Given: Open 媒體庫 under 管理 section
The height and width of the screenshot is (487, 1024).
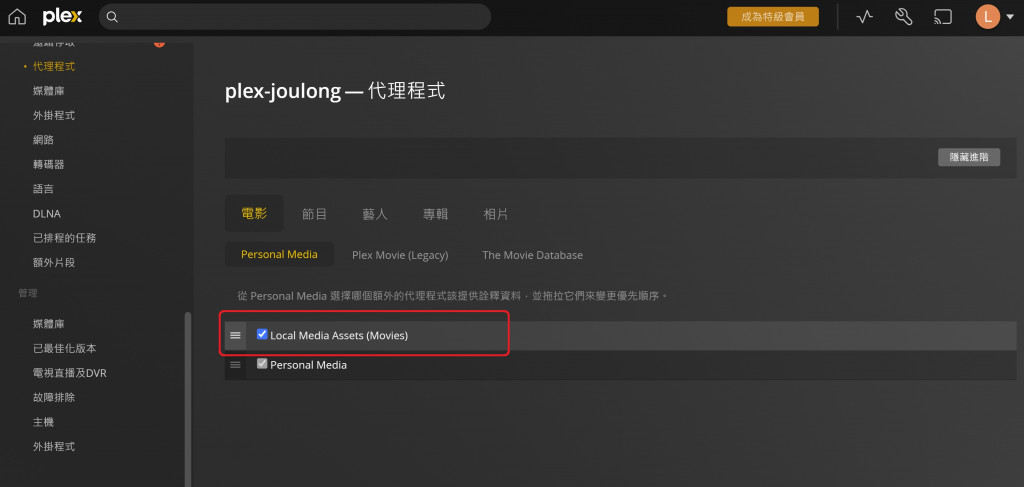Looking at the screenshot, I should click(48, 324).
